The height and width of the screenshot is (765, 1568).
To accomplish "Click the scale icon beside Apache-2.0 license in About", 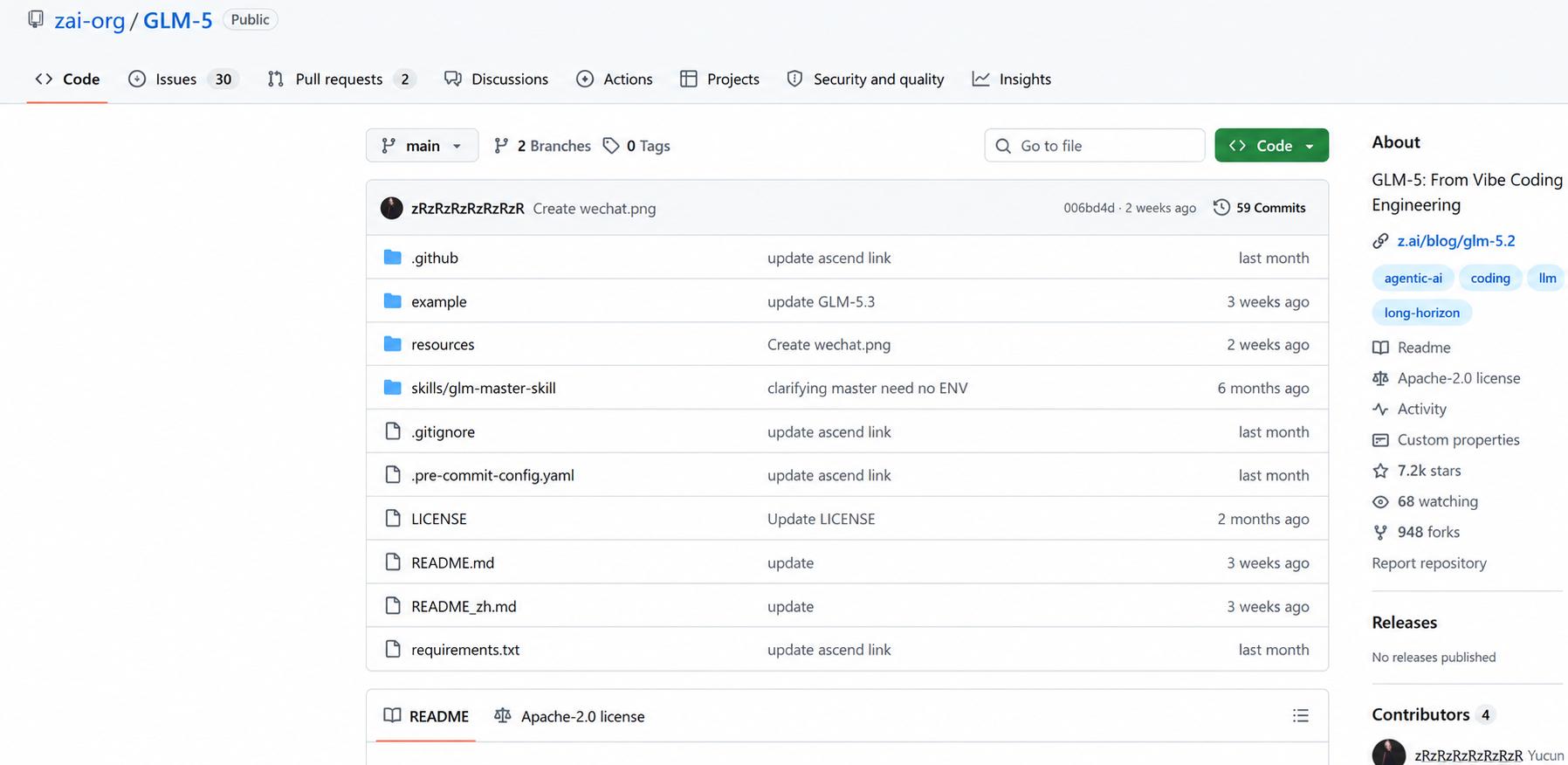I will pos(1380,378).
